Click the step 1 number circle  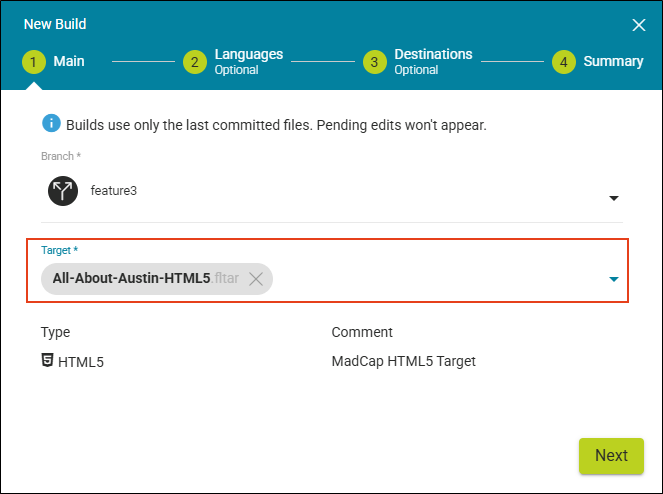click(x=35, y=62)
